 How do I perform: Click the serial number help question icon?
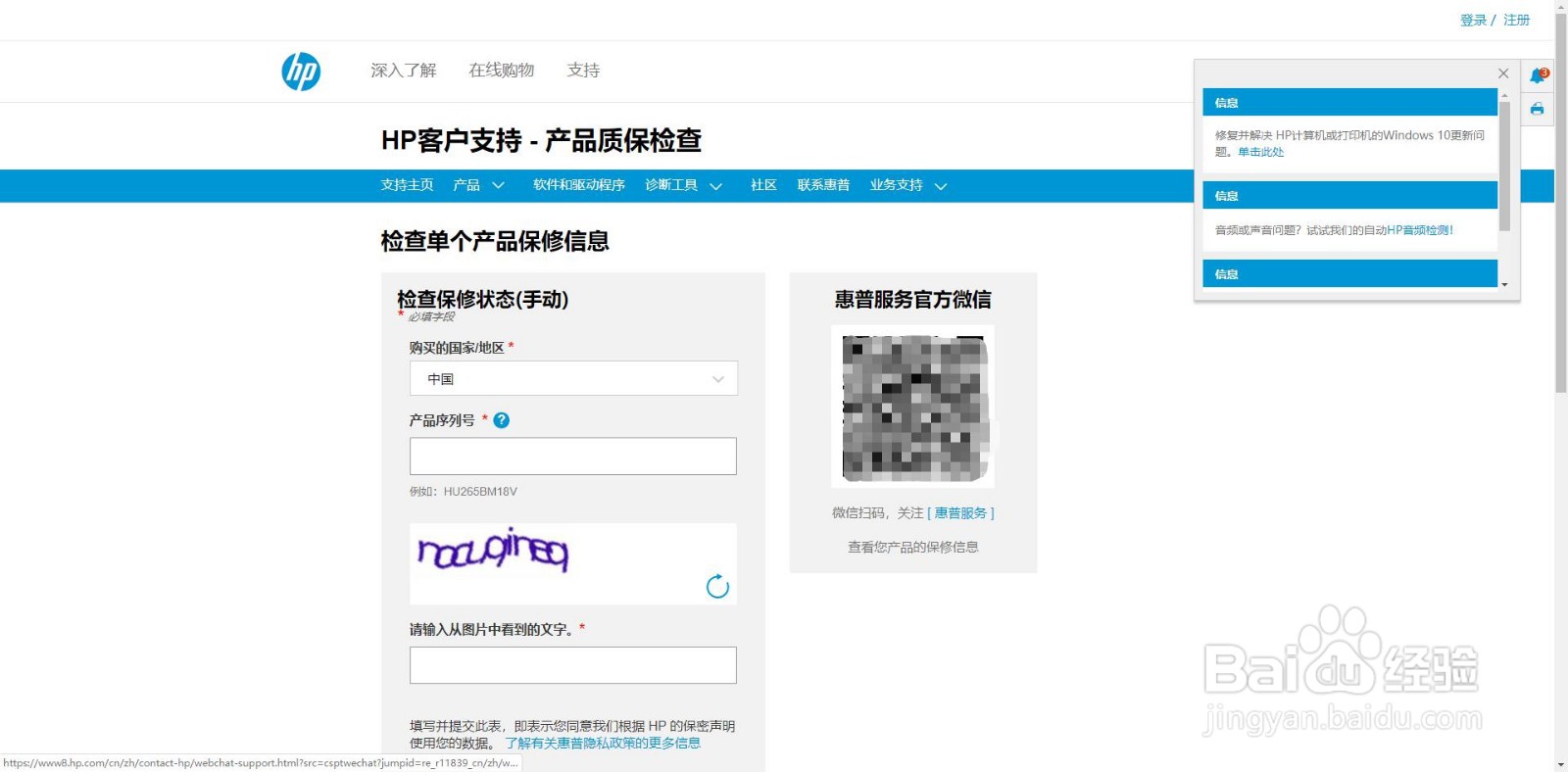click(501, 420)
